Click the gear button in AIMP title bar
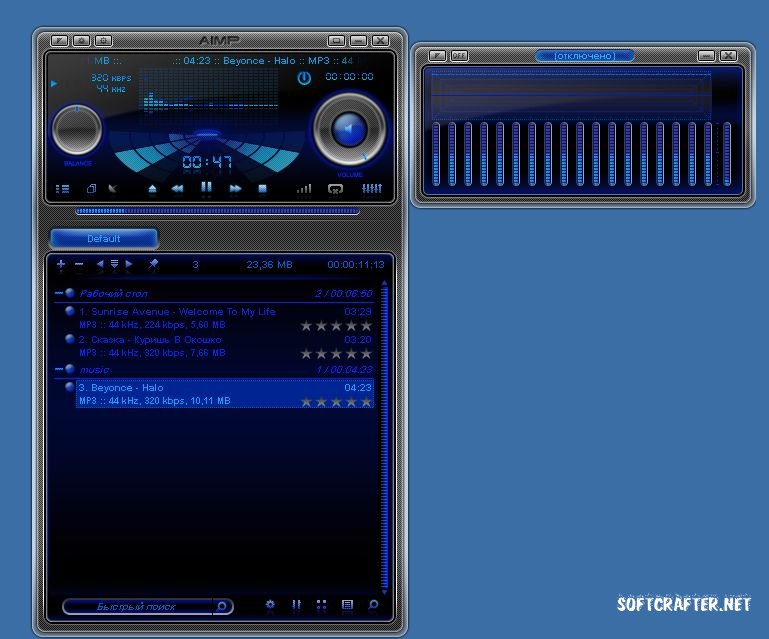 [x=81, y=41]
